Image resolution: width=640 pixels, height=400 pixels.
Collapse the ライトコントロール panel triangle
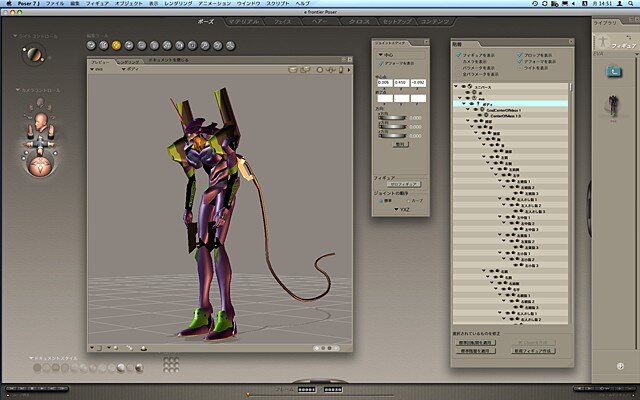(x=15, y=36)
